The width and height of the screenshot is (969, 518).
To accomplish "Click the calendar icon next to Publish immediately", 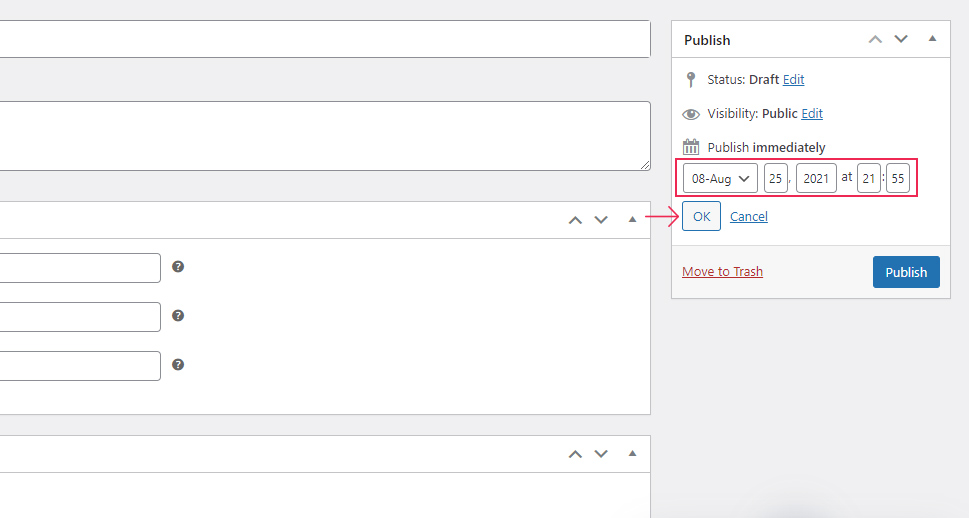I will pos(691,147).
